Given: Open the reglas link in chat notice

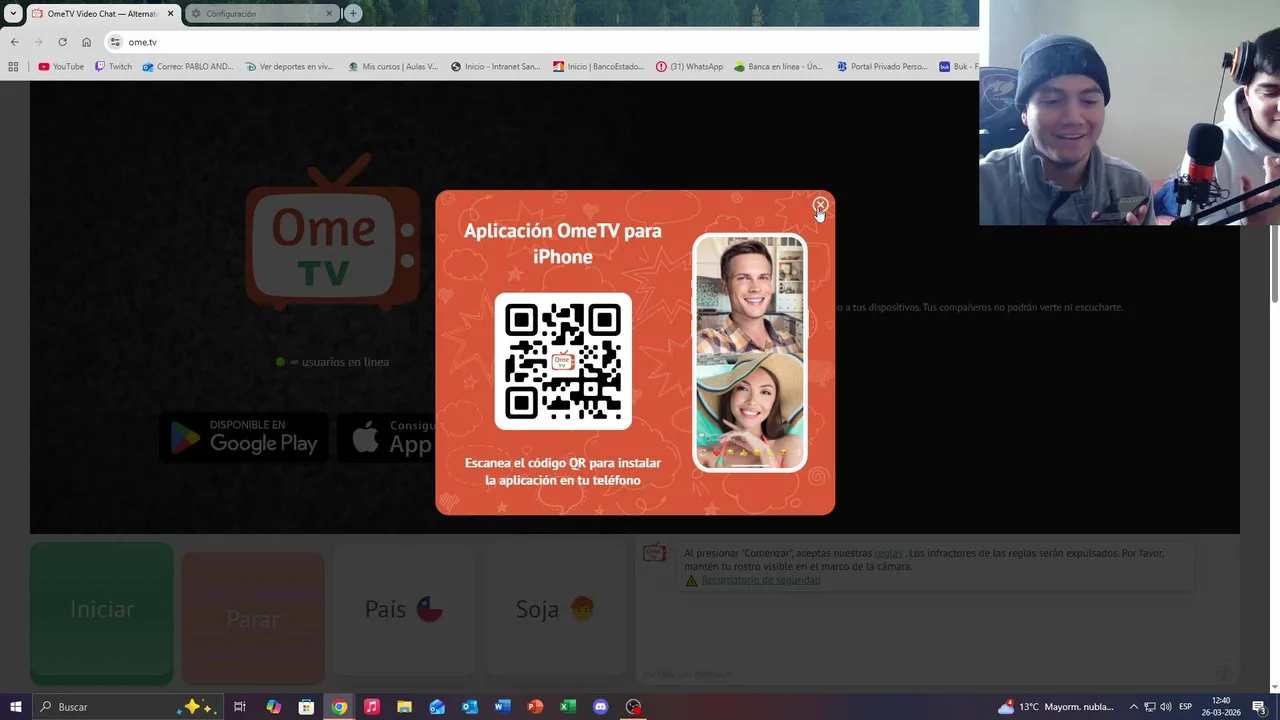Looking at the screenshot, I should pyautogui.click(x=888, y=553).
